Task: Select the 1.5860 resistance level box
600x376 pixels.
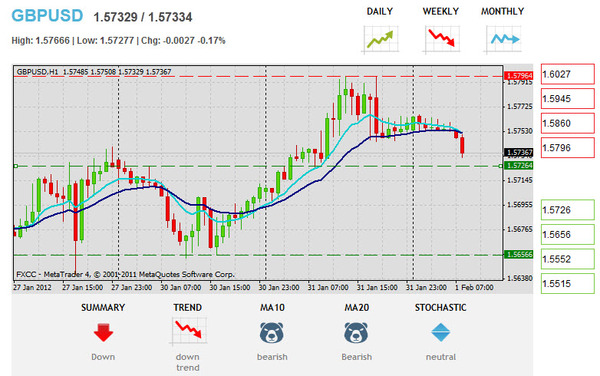Action: coord(567,123)
